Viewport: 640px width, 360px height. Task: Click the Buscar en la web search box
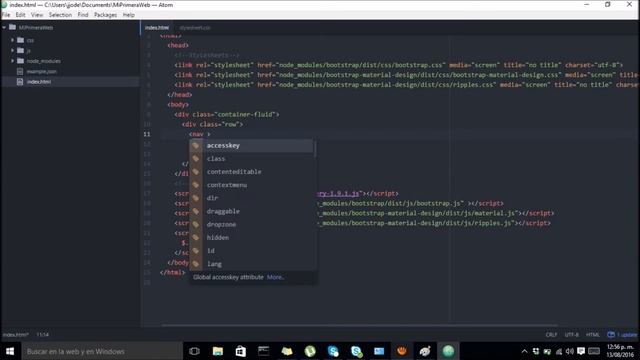[102, 351]
